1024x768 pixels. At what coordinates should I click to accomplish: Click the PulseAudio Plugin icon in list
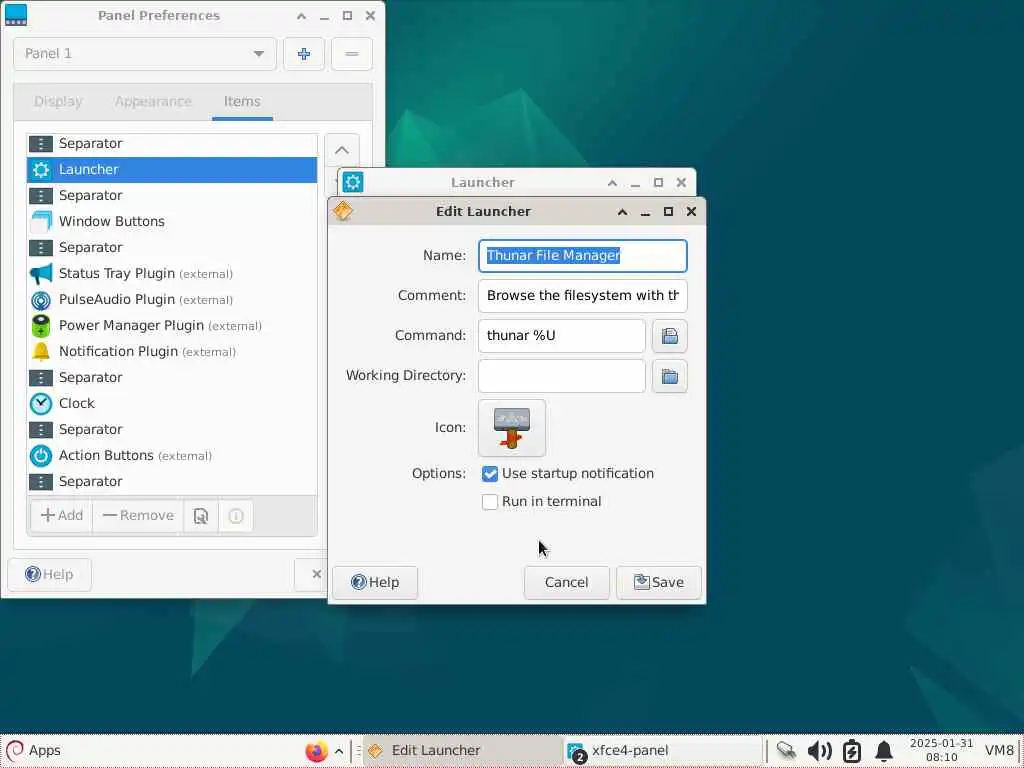pos(40,300)
